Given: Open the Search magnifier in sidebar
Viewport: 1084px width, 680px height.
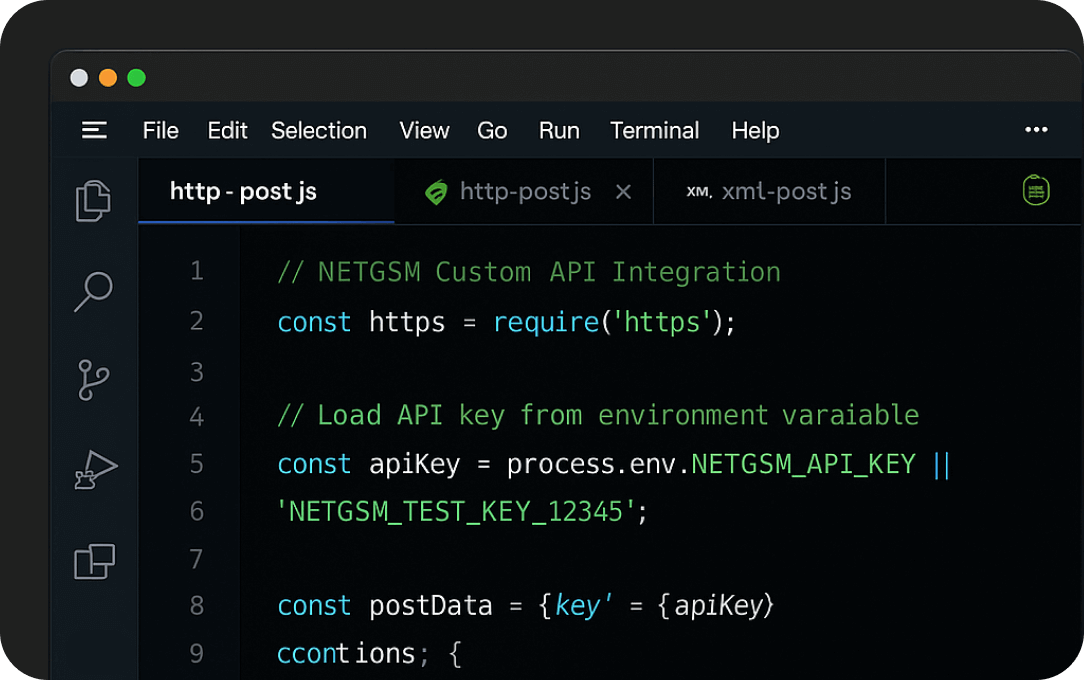Looking at the screenshot, I should (x=93, y=291).
